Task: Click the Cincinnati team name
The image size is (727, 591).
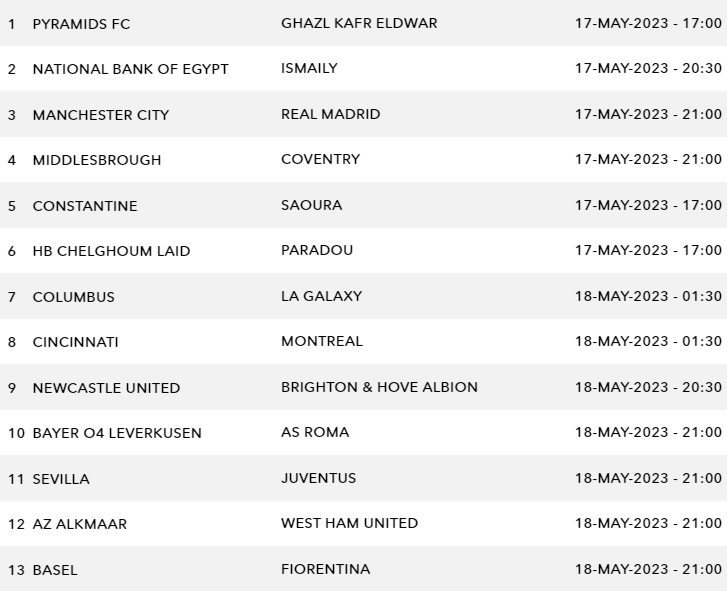Action: pyautogui.click(x=75, y=342)
